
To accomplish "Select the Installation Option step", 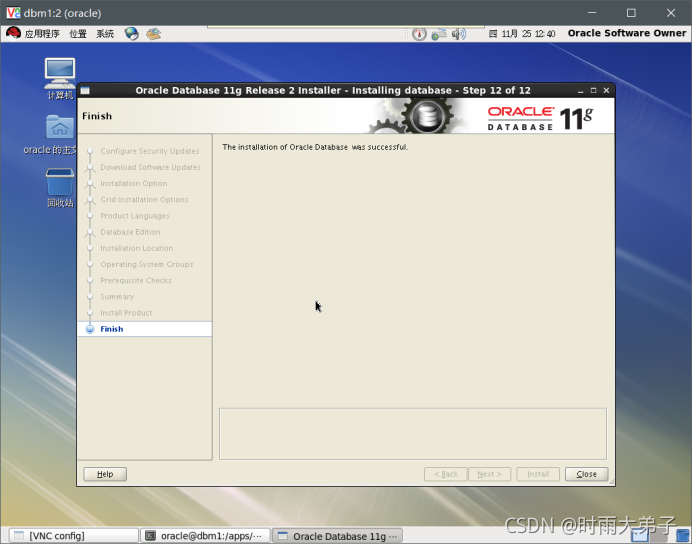I will point(134,184).
